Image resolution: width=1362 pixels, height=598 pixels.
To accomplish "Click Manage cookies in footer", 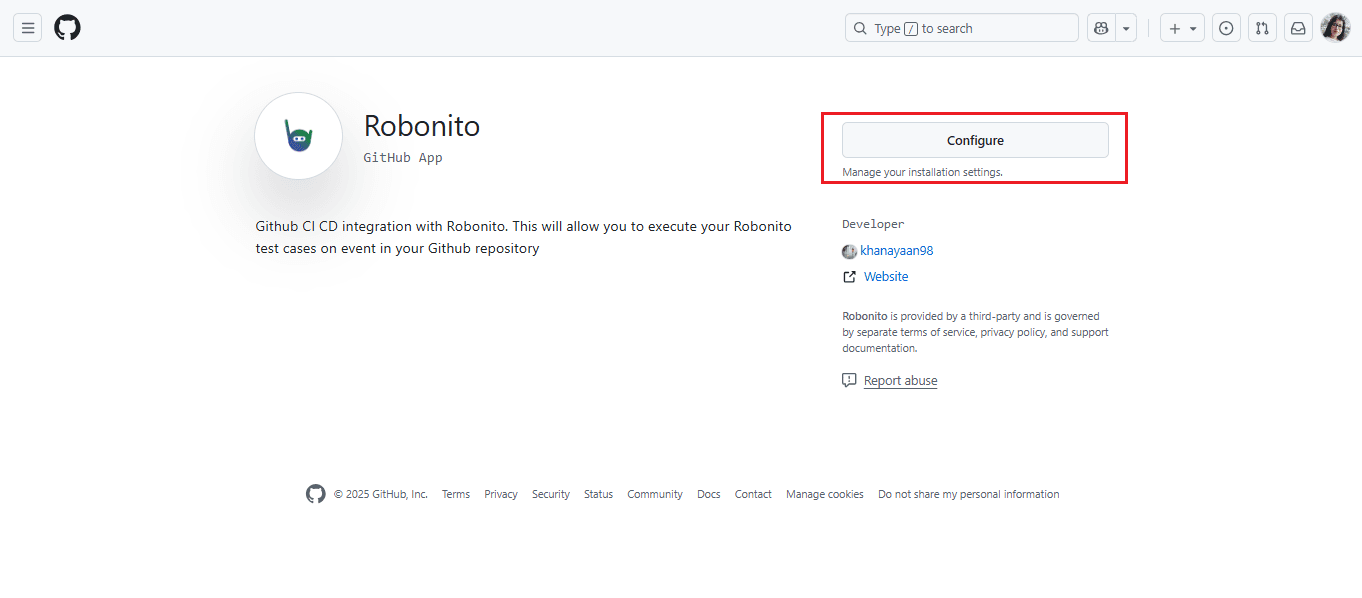I will tap(825, 494).
